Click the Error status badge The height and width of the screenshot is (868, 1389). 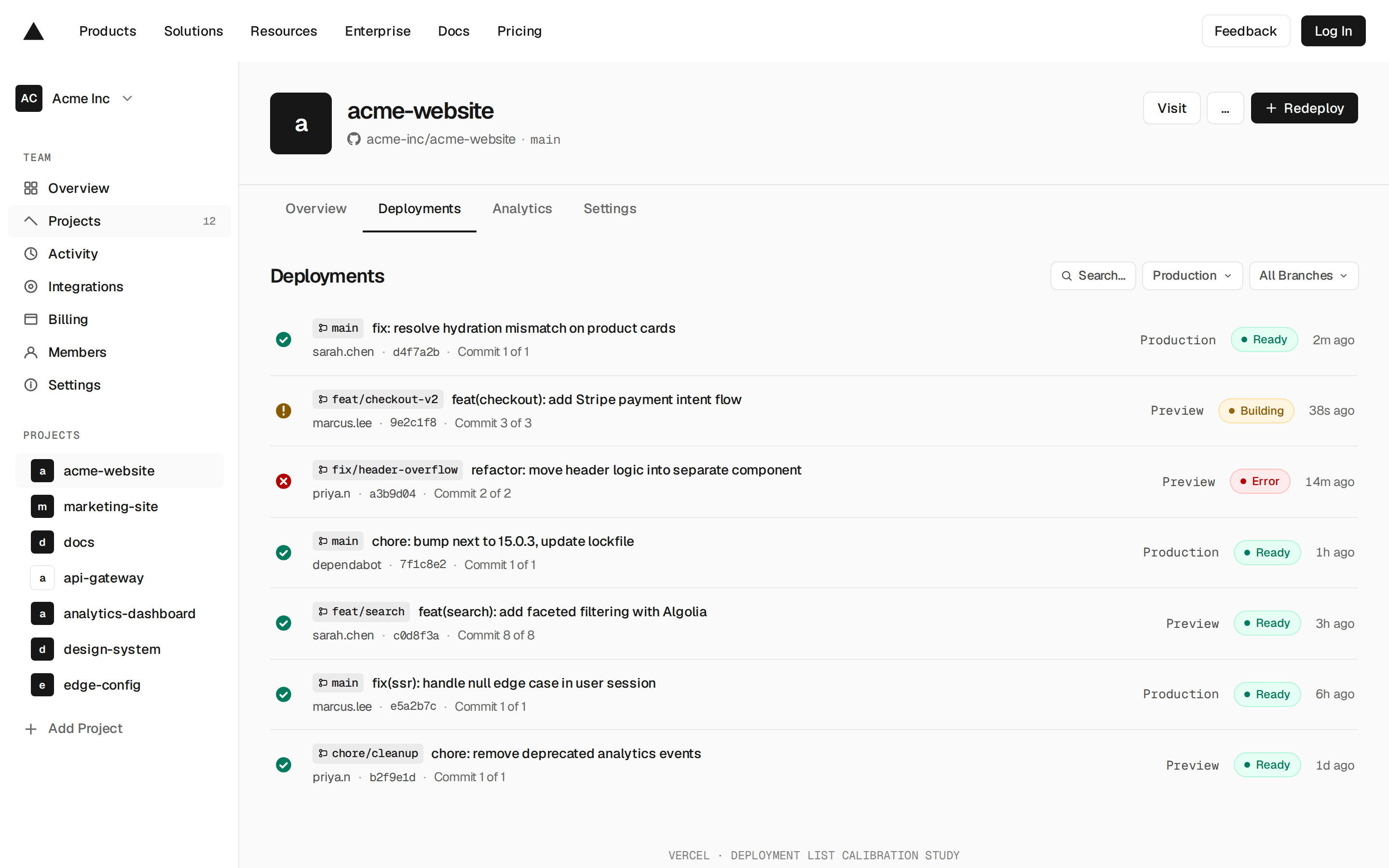(1260, 481)
